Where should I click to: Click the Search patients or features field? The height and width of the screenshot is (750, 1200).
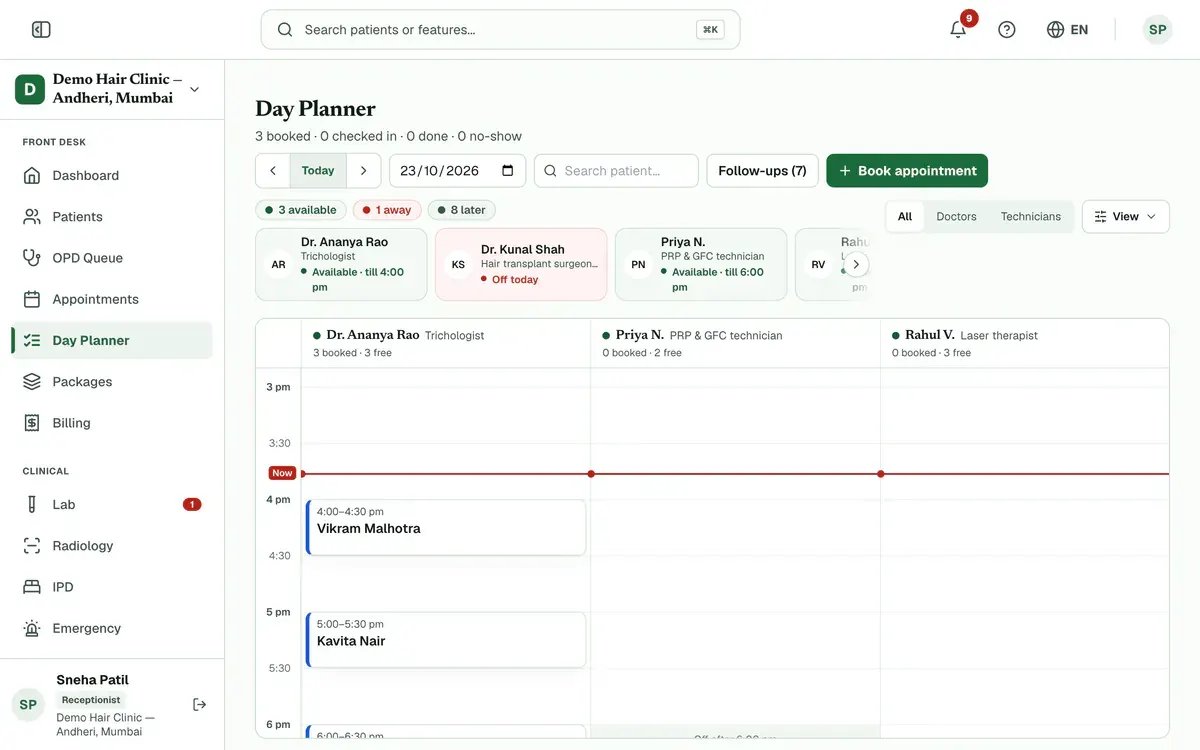(500, 30)
